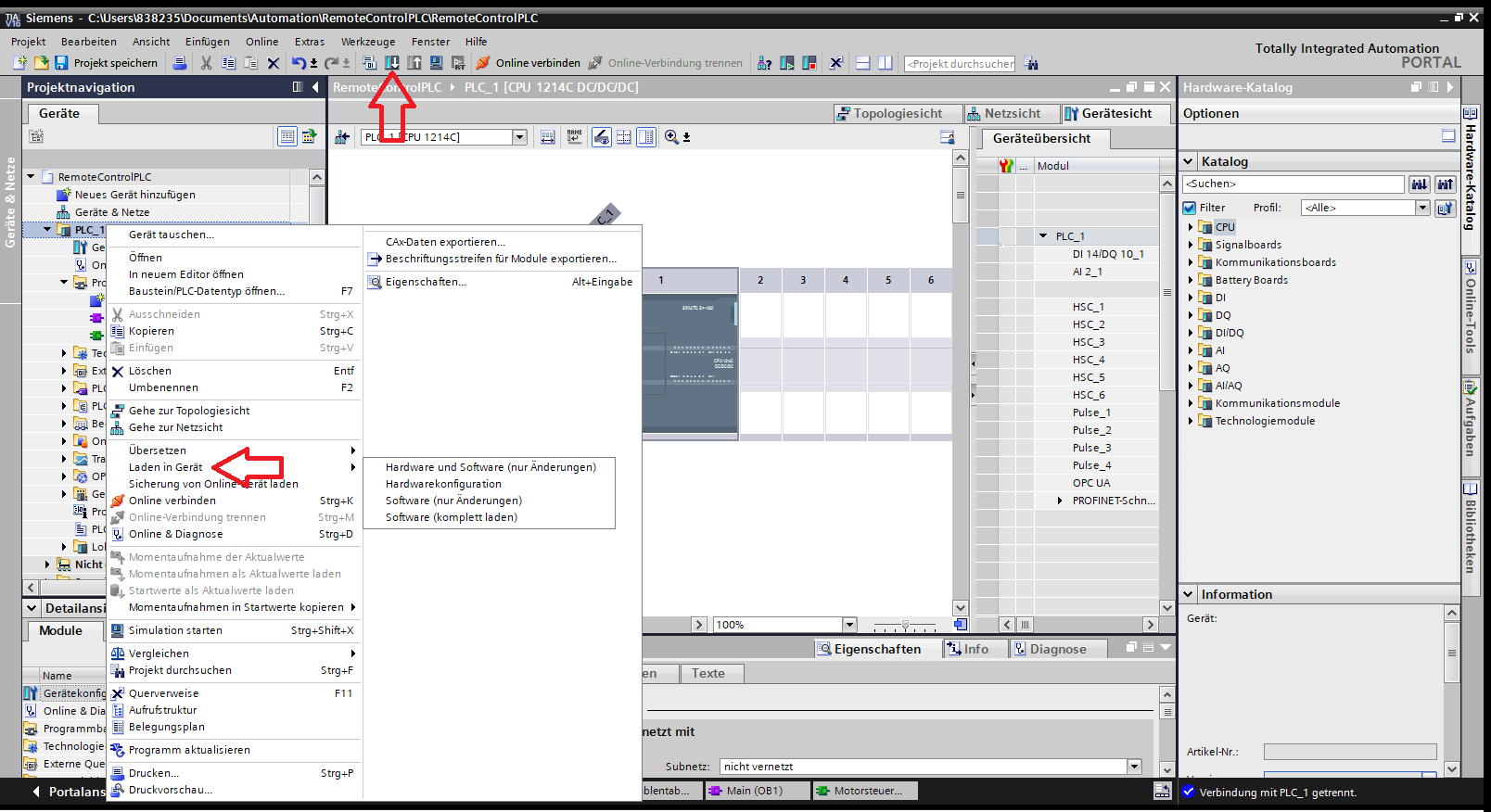Viewport: 1491px width, 812px height.
Task: Click the undo arrow icon
Action: click(x=299, y=63)
